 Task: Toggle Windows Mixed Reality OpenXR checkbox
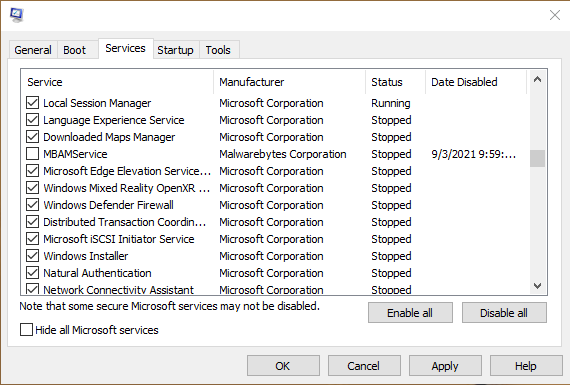pyautogui.click(x=32, y=188)
